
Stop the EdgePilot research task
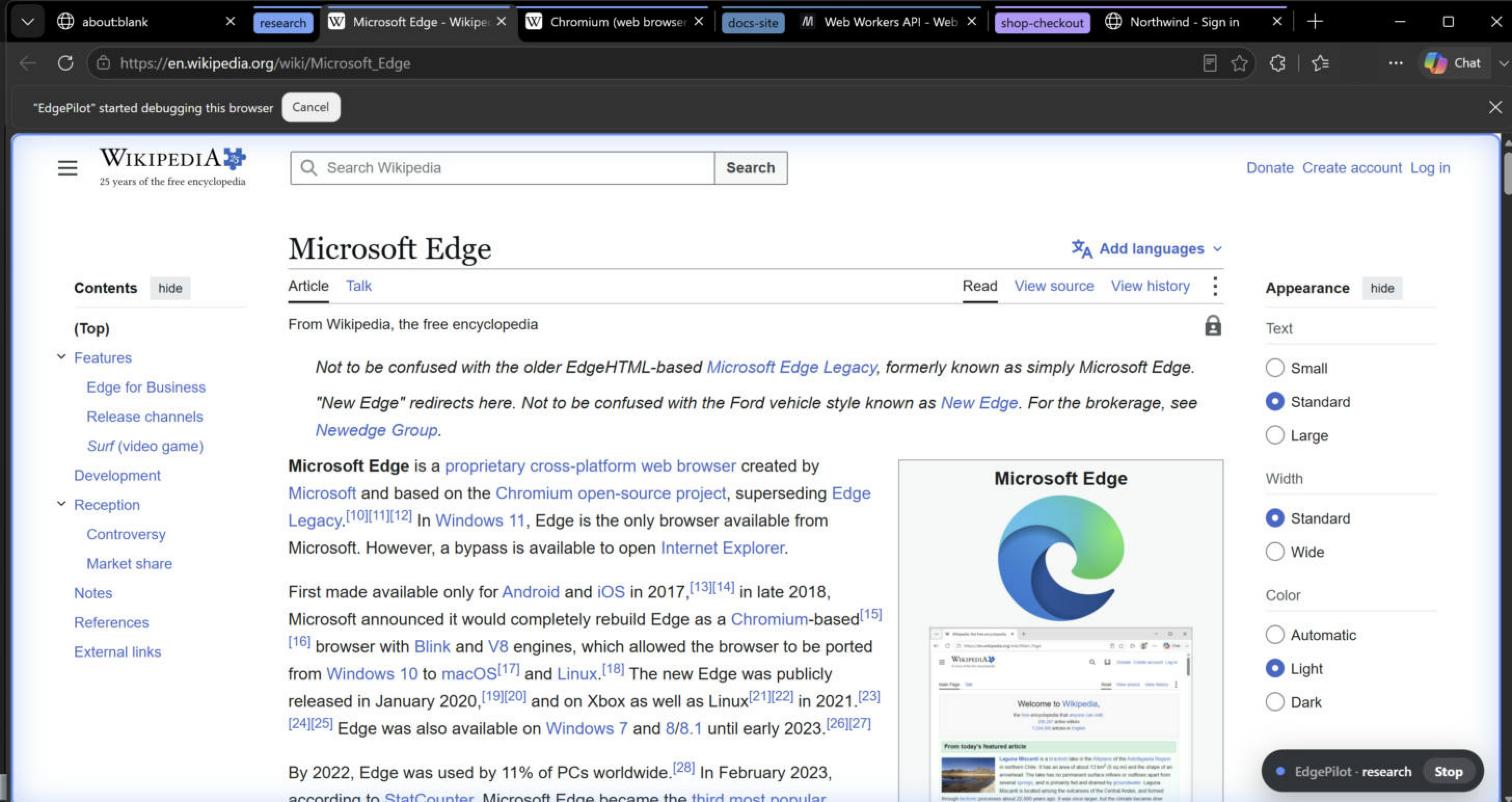1448,771
